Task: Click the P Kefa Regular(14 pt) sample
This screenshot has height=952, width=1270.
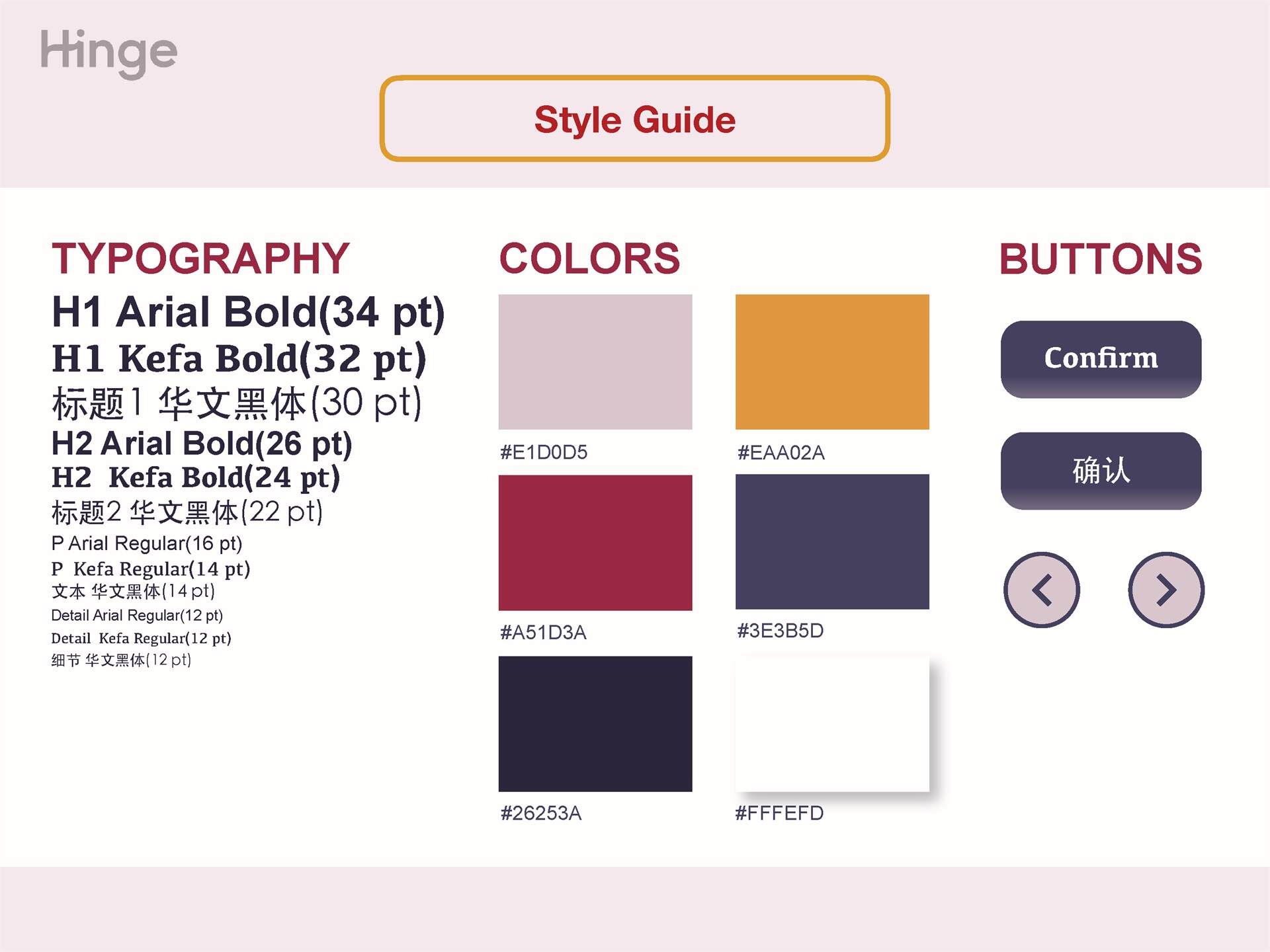Action: point(151,569)
